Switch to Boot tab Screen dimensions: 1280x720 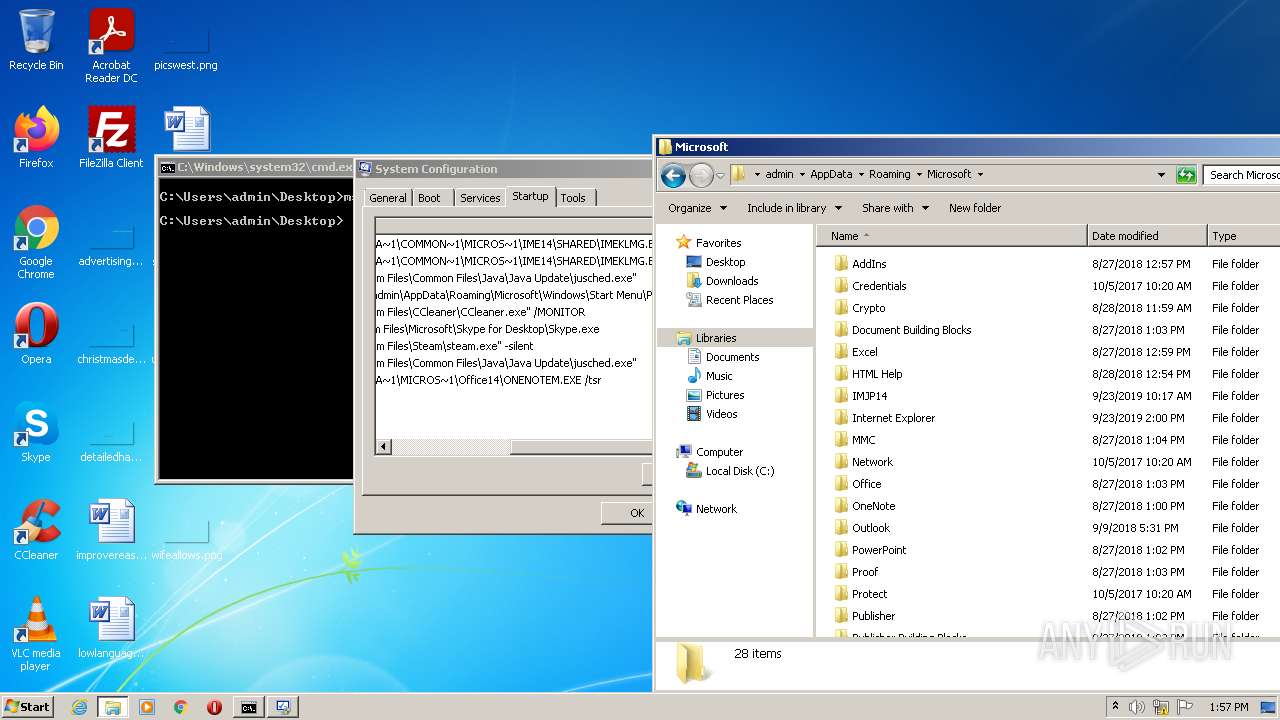tap(429, 198)
